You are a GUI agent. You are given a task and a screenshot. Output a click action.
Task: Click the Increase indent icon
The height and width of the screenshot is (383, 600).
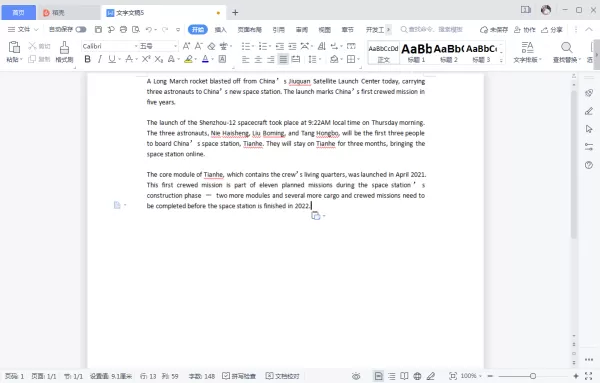click(292, 46)
